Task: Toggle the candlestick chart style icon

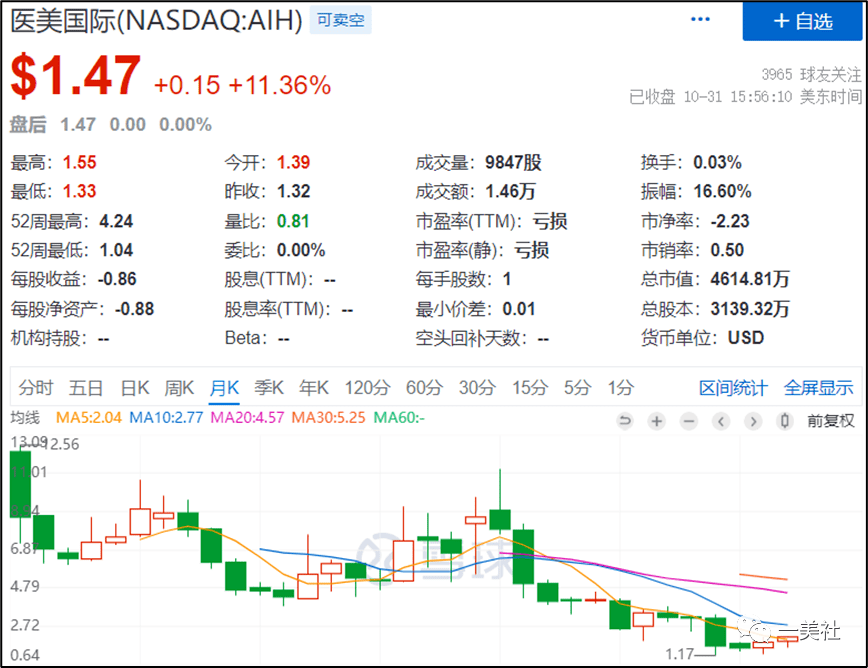Action: coord(786,421)
